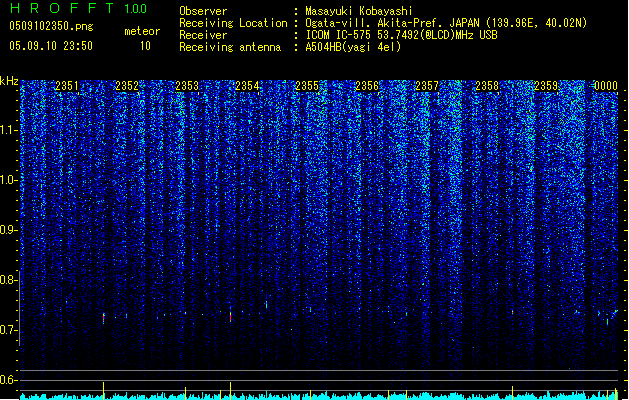Image resolution: width=629 pixels, height=400 pixels.
Task: Click the version number 1.0.0
Action: coord(136,9)
